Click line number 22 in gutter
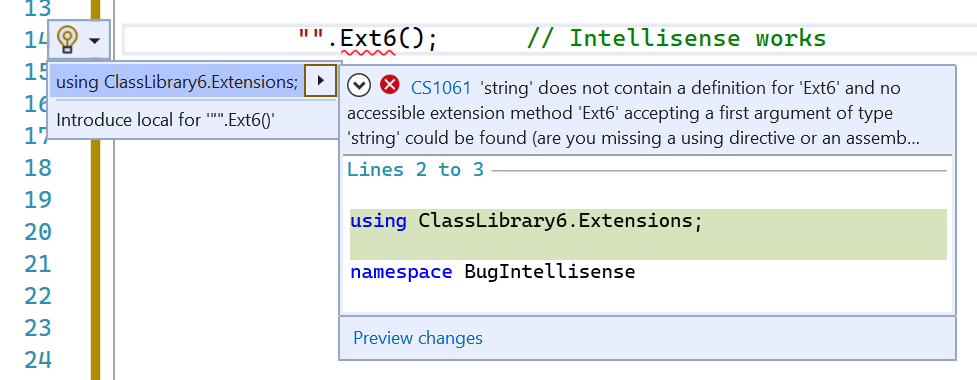Screen dimensions: 977x380 pyautogui.click(x=38, y=295)
